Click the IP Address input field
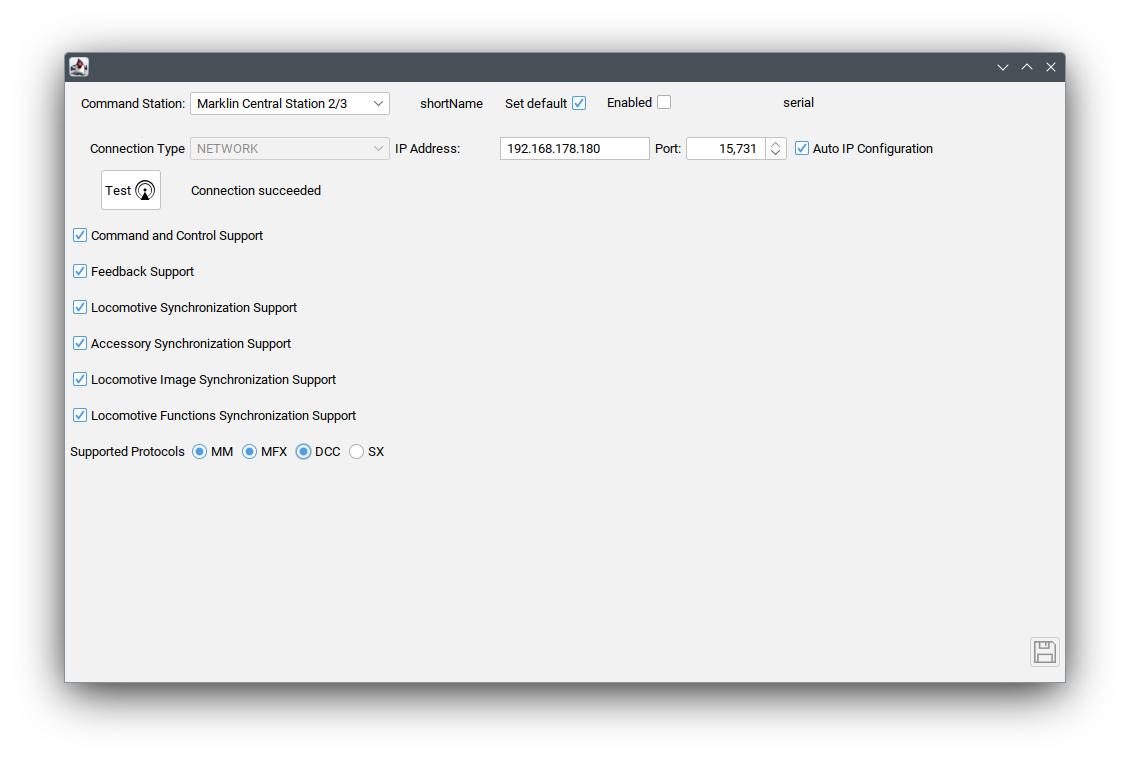Image resolution: width=1130 pixels, height=759 pixels. click(574, 148)
